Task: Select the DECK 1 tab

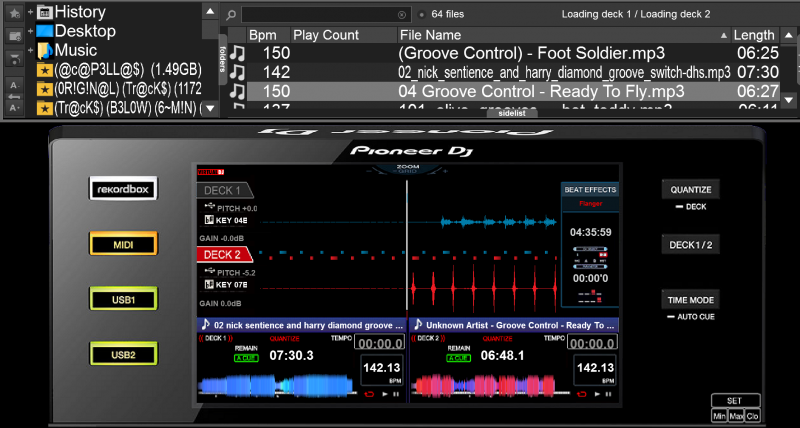Action: coord(222,190)
